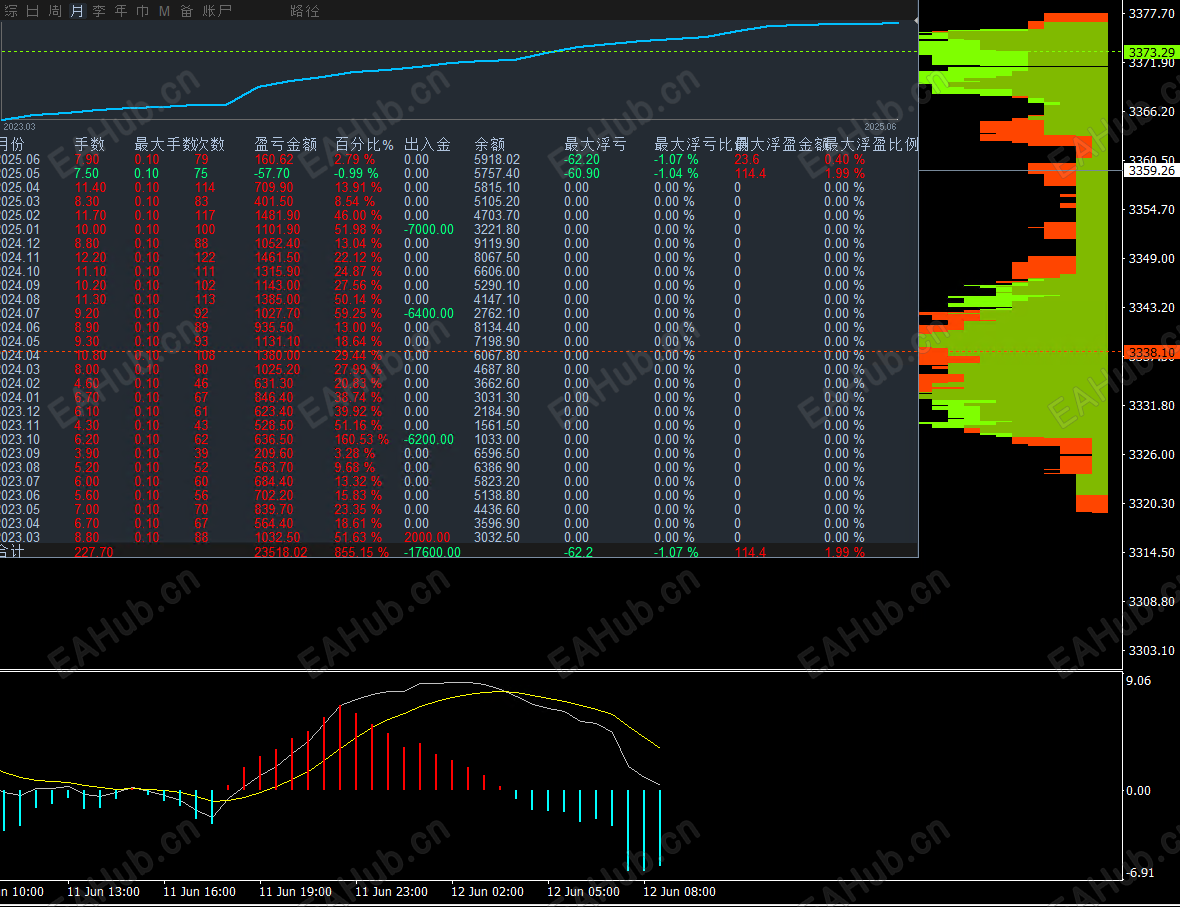Click the 3314.50 price axis label

1151,552
